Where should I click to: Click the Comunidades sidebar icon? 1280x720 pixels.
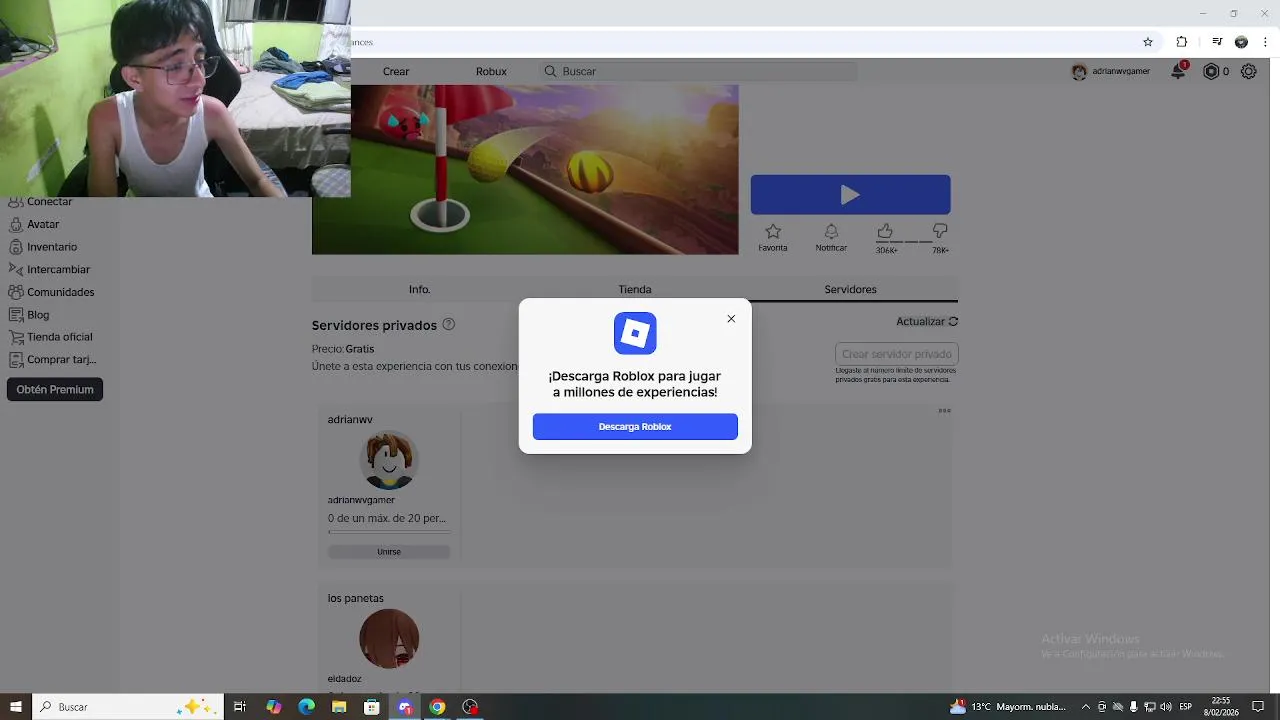point(16,293)
